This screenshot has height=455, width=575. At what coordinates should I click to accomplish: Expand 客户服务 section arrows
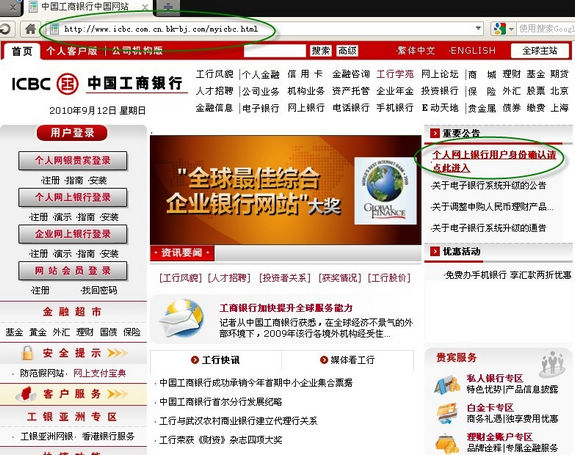[117, 394]
